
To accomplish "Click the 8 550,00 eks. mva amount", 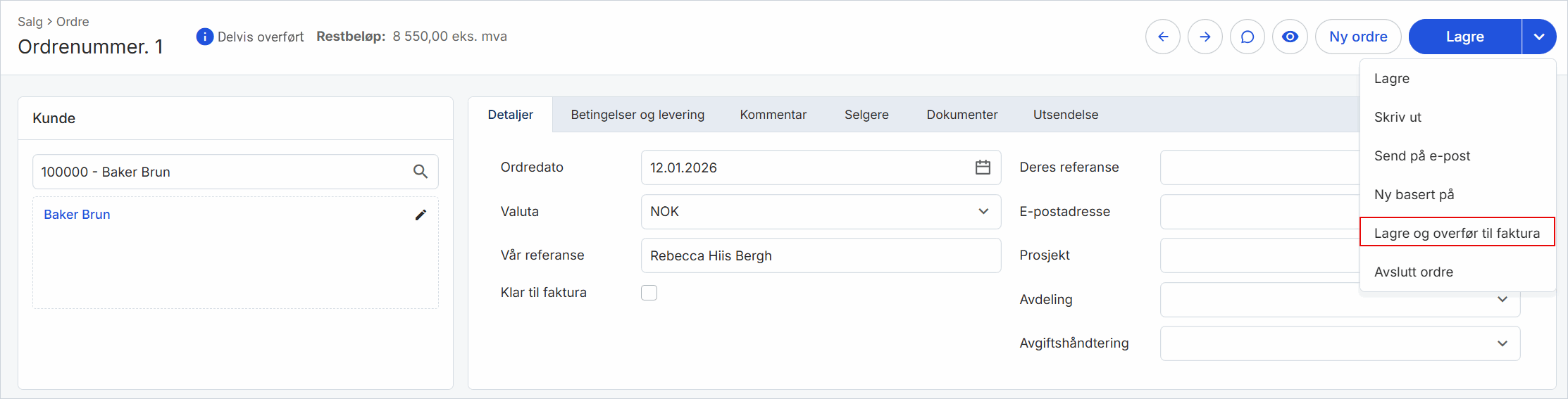I will (x=449, y=37).
